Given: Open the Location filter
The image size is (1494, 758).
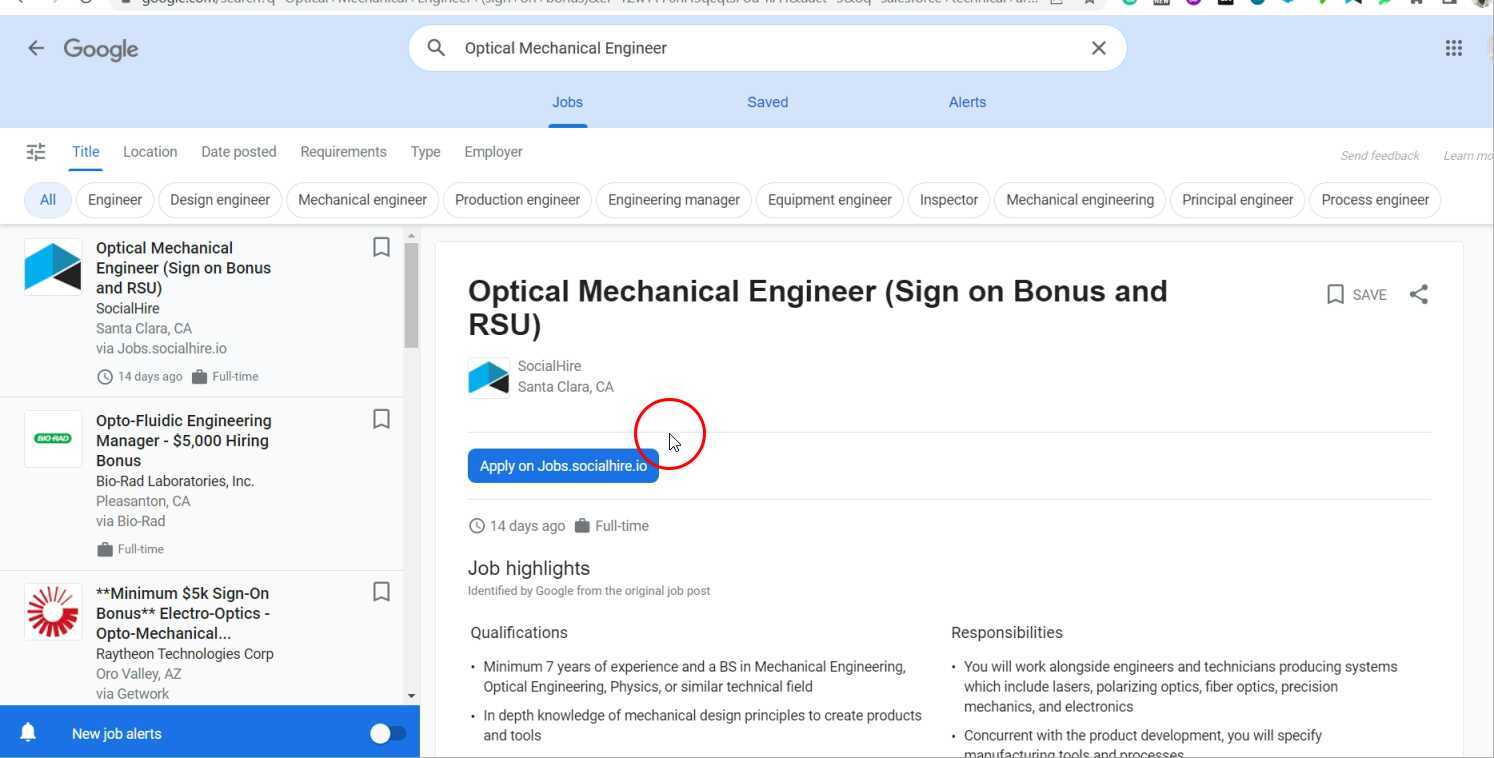Looking at the screenshot, I should (x=150, y=152).
